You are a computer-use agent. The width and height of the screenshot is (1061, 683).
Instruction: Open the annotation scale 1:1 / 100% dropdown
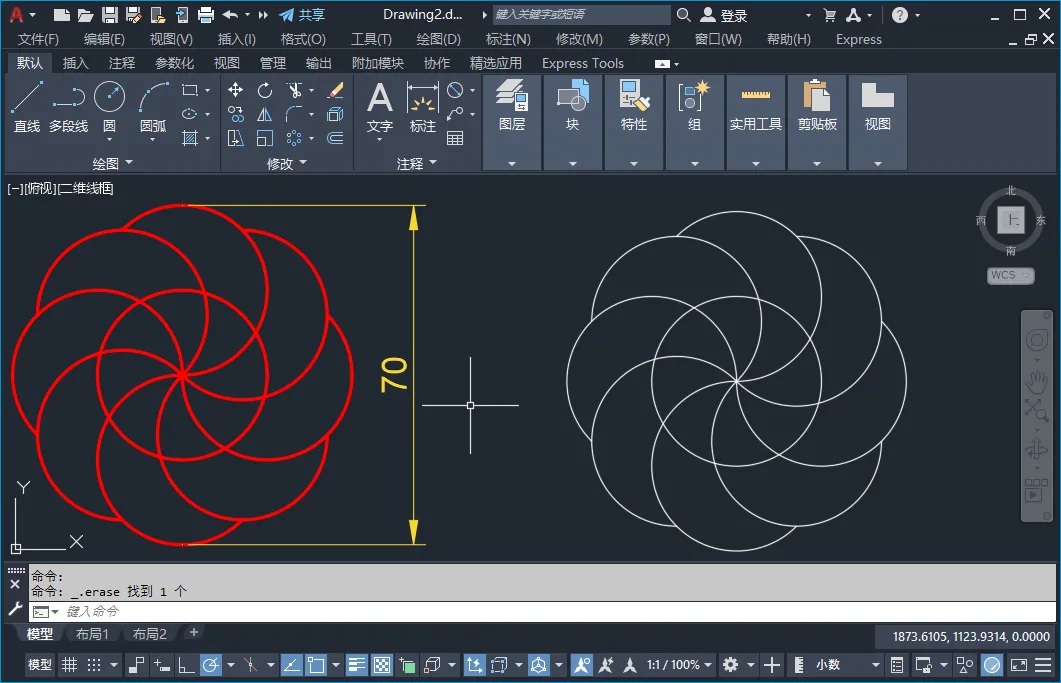click(x=679, y=665)
